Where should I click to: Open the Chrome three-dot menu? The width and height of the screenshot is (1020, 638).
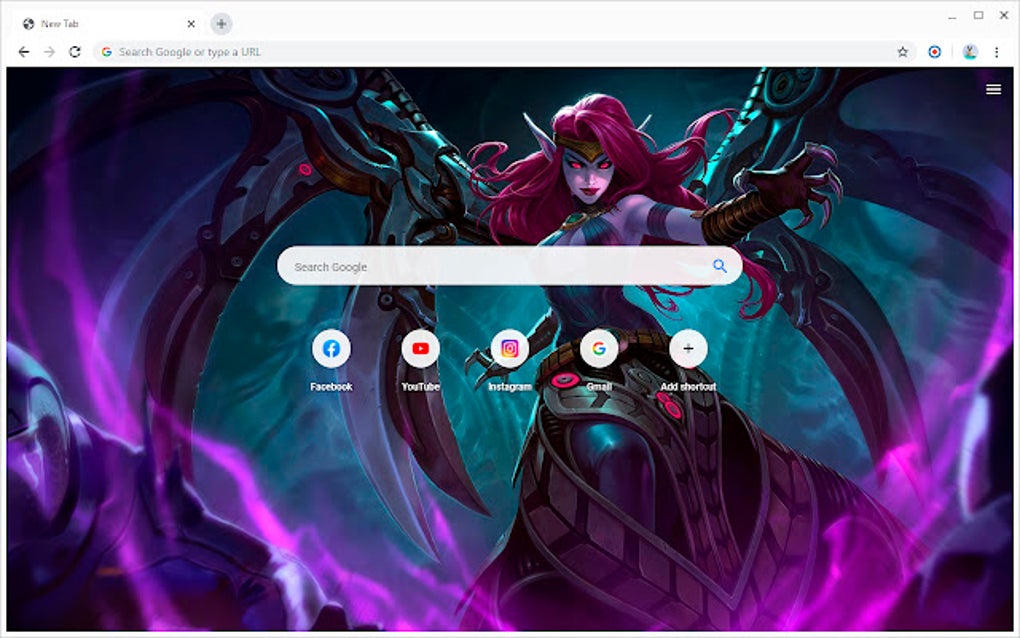[996, 52]
